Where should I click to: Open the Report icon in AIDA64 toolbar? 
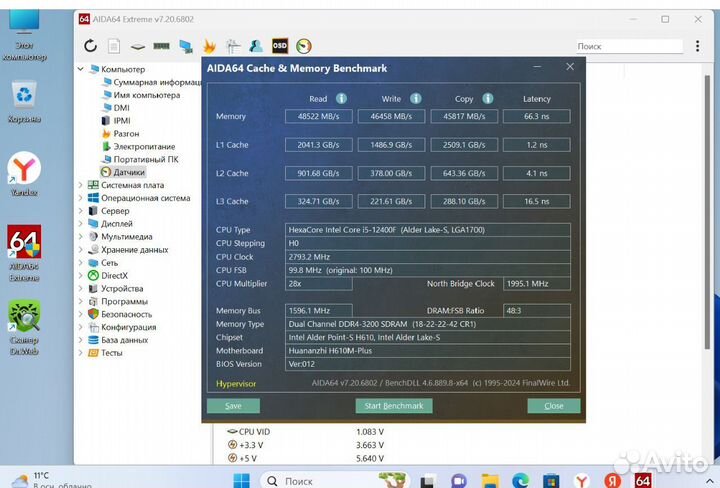click(114, 46)
